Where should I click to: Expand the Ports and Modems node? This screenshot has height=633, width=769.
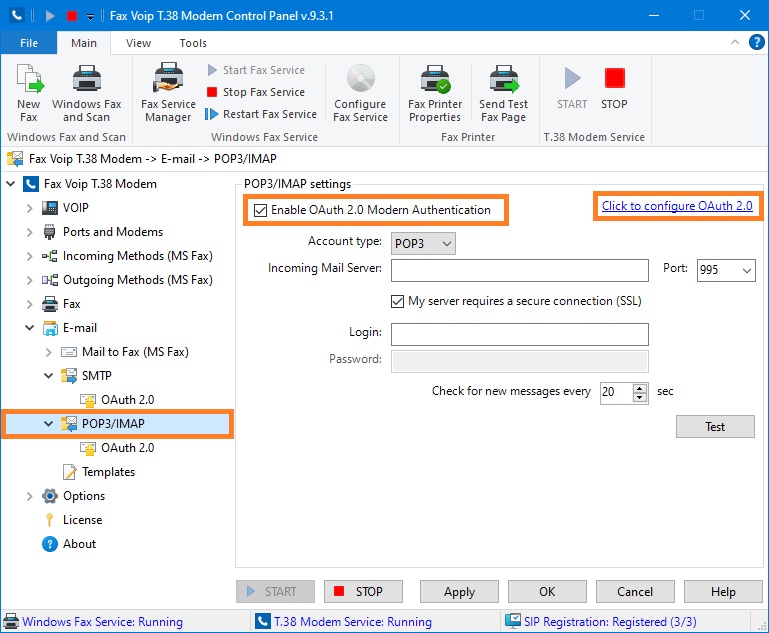tap(29, 232)
